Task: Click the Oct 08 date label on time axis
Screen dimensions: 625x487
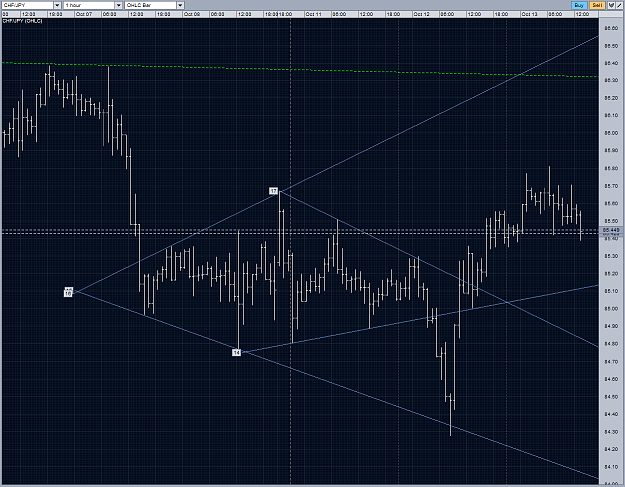Action: point(192,14)
